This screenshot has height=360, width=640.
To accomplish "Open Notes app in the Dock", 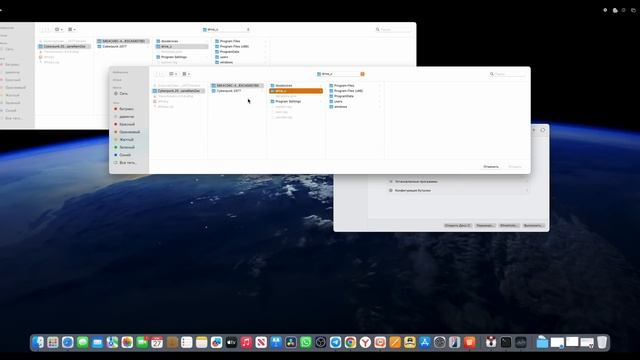I will click(202, 342).
